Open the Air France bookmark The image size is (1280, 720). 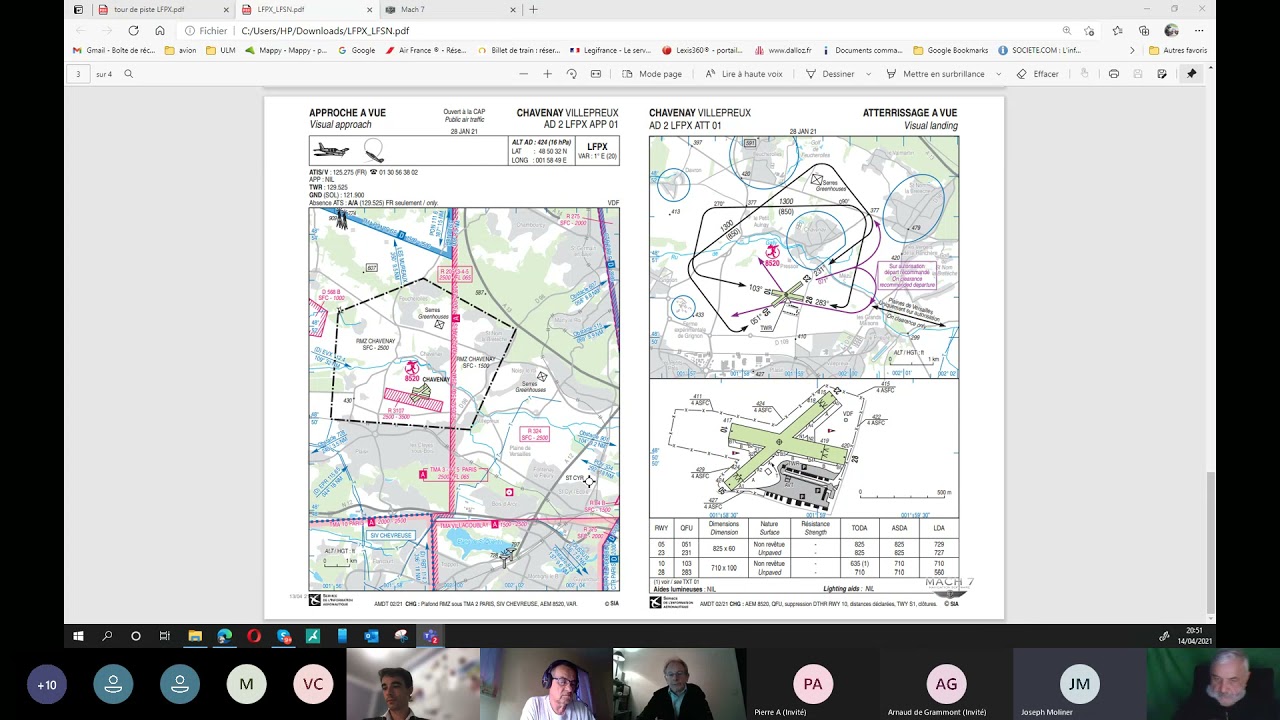coord(425,50)
